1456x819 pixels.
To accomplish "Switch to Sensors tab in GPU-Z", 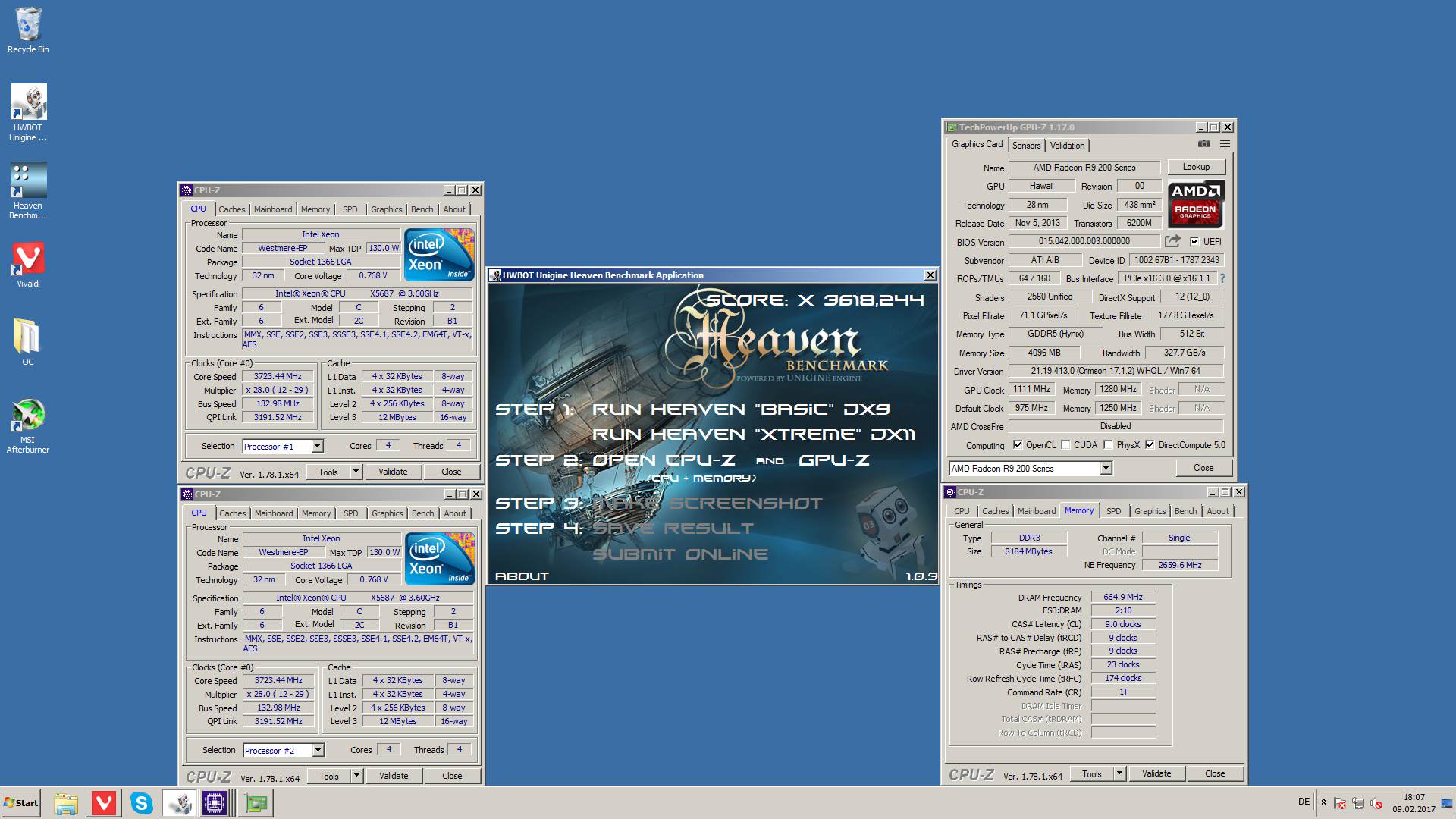I will coord(1026,146).
